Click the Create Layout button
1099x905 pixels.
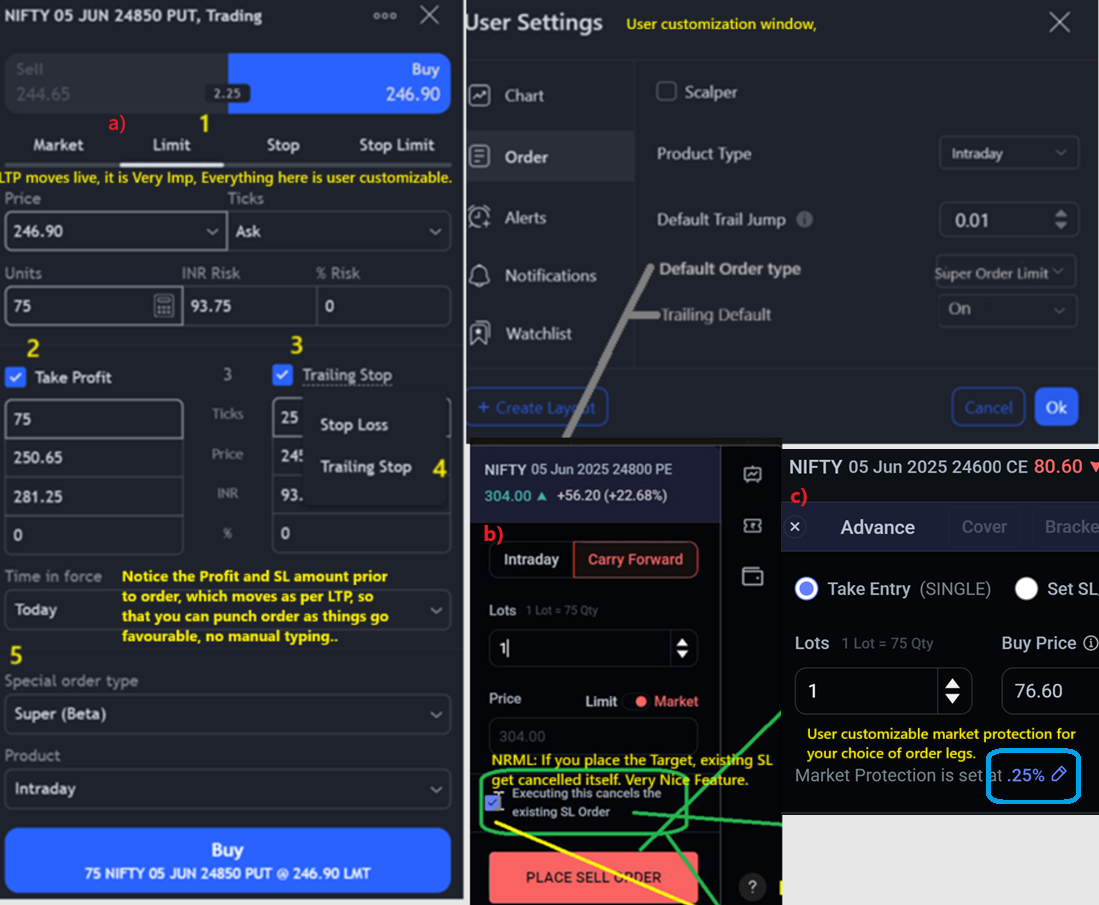[x=537, y=407]
